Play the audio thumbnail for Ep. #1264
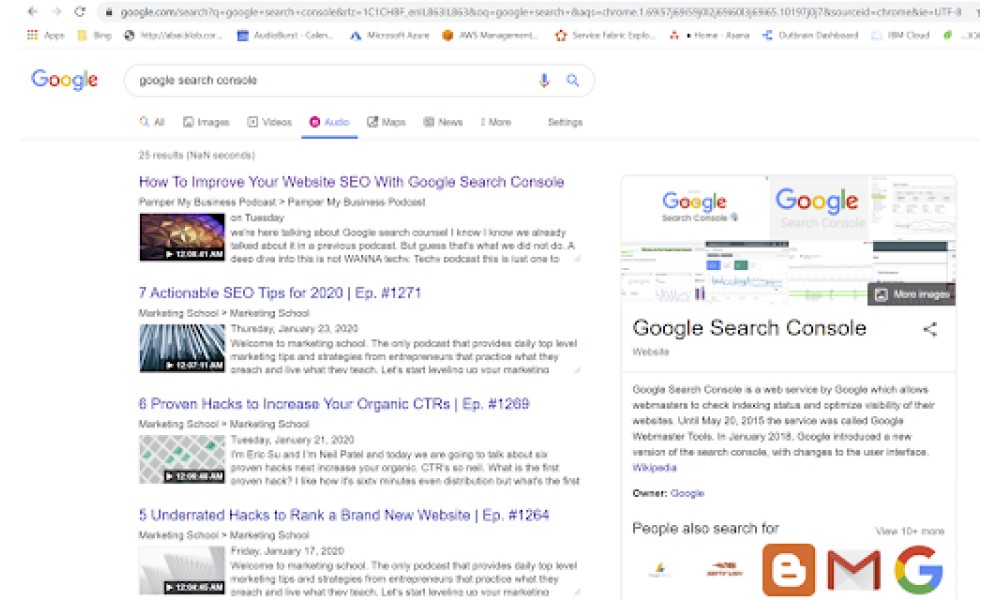Viewport: 1000px width, 600px height. (182, 571)
